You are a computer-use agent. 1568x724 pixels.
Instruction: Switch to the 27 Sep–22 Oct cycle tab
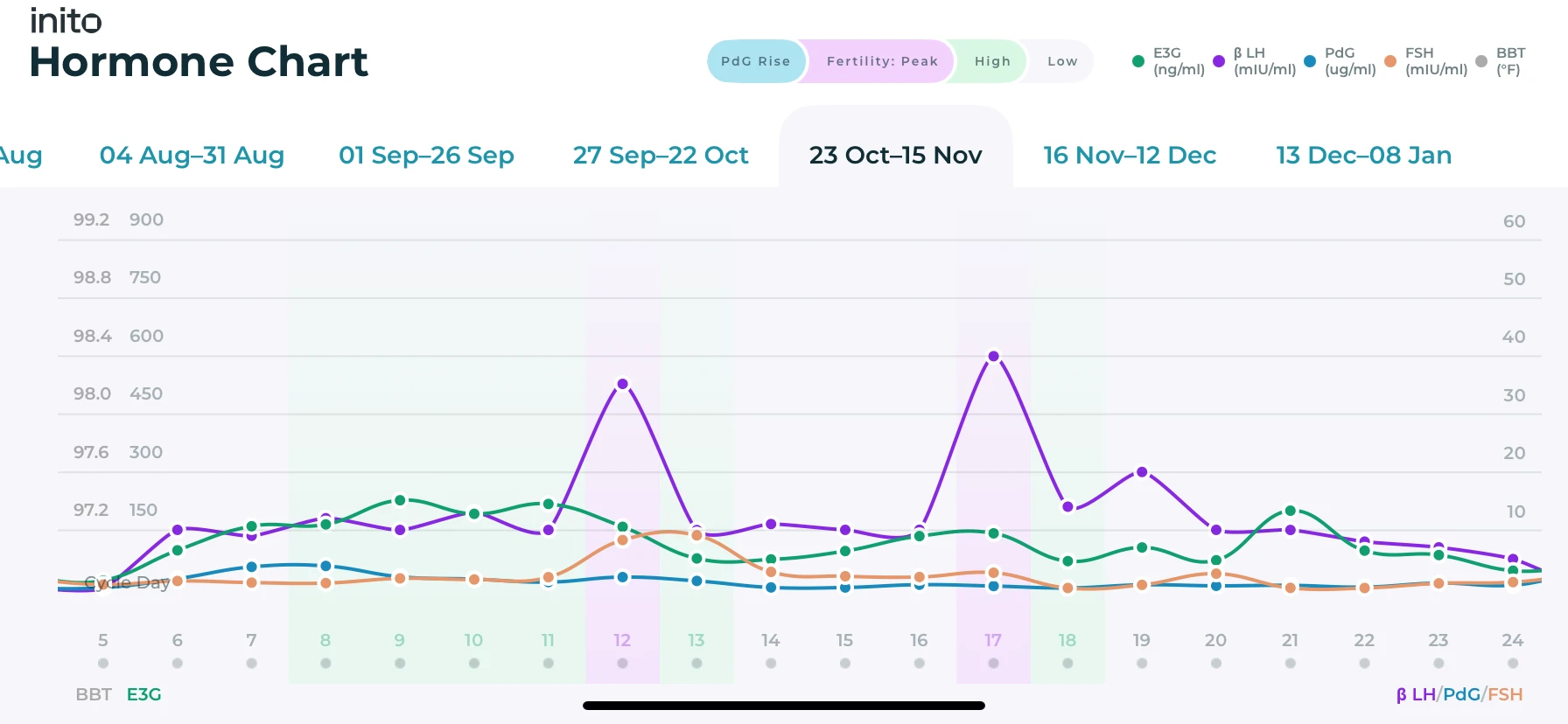point(661,155)
